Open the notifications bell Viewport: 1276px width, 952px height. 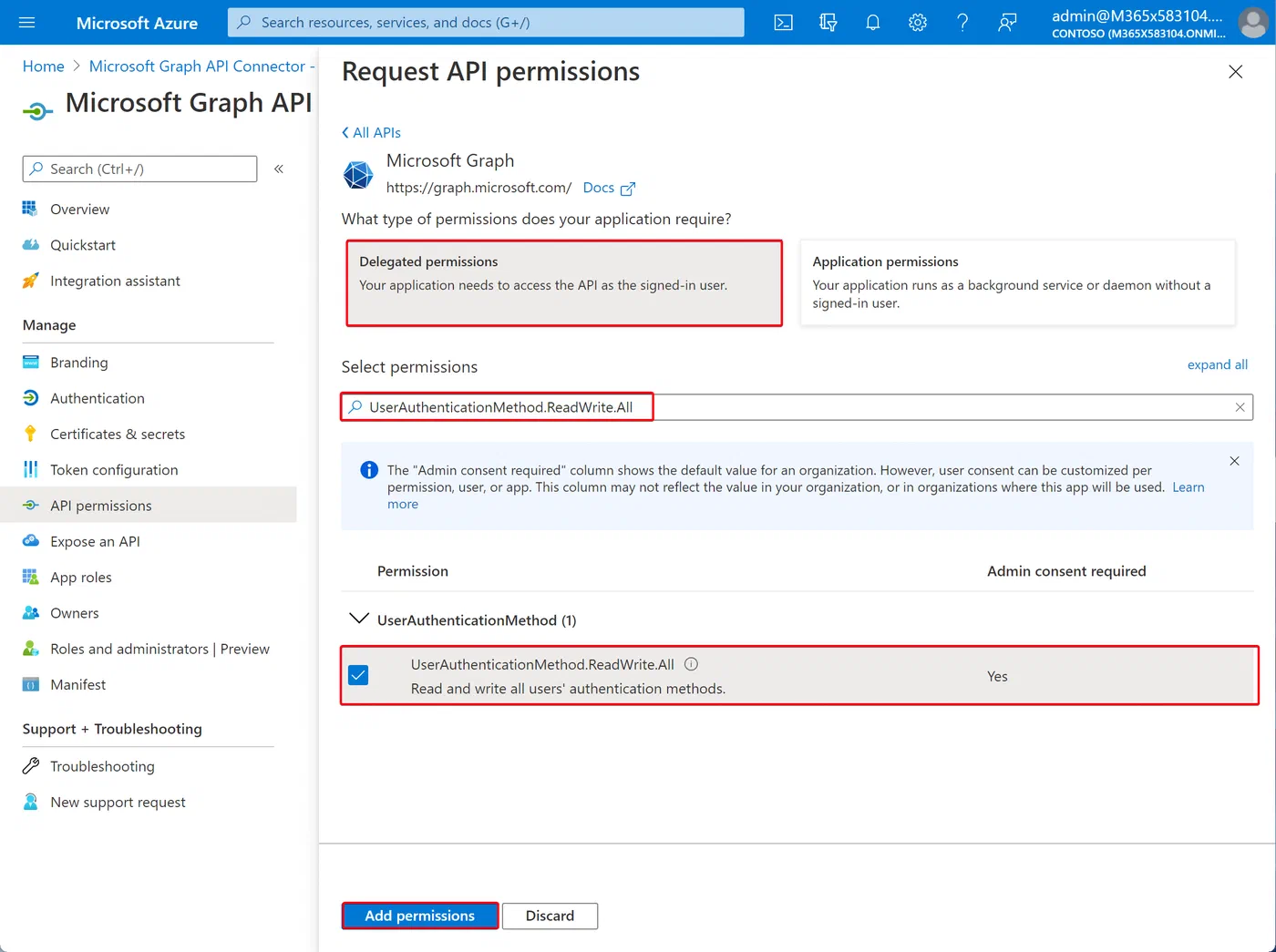click(872, 23)
